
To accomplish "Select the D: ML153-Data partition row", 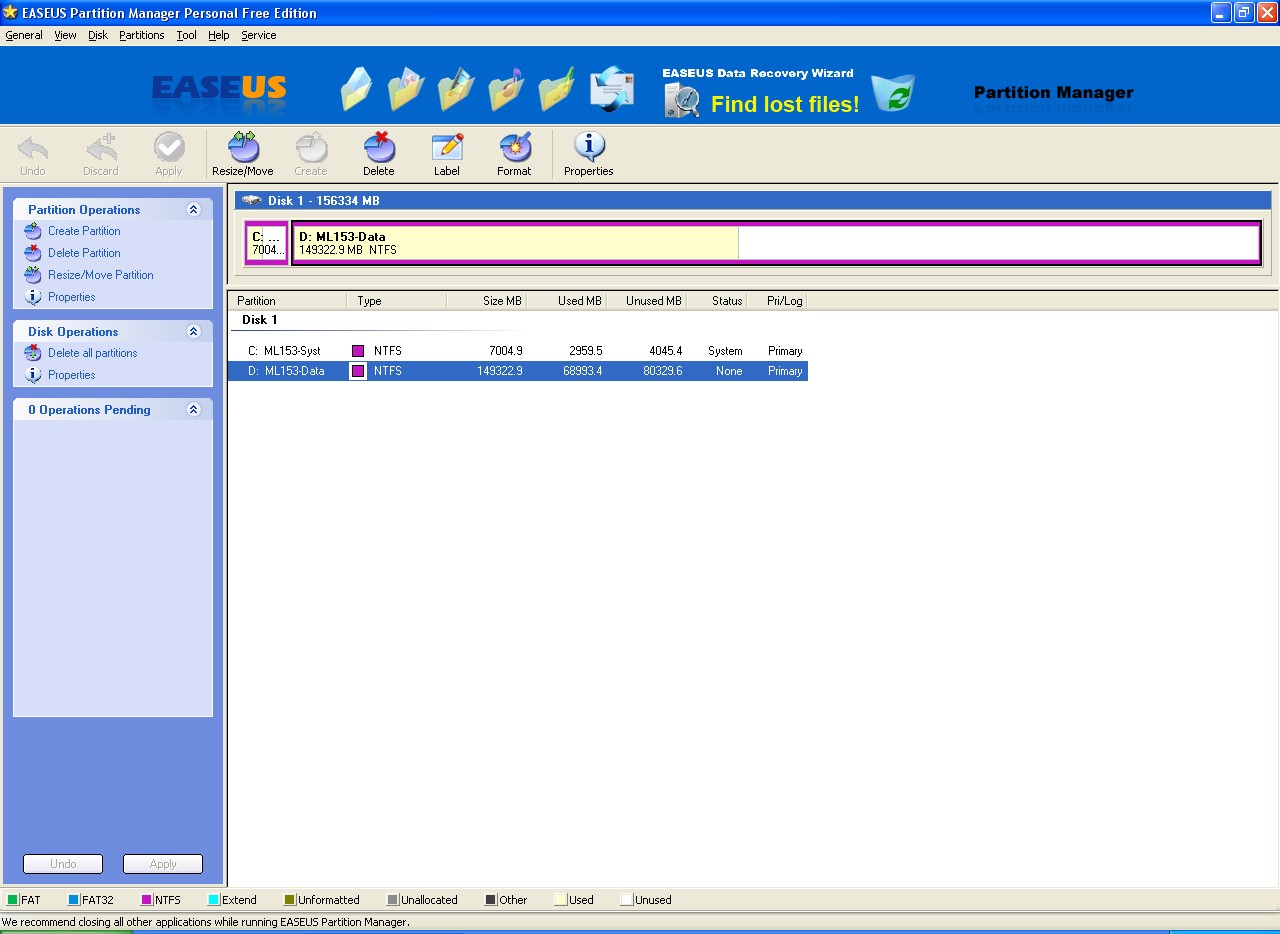I will point(519,371).
